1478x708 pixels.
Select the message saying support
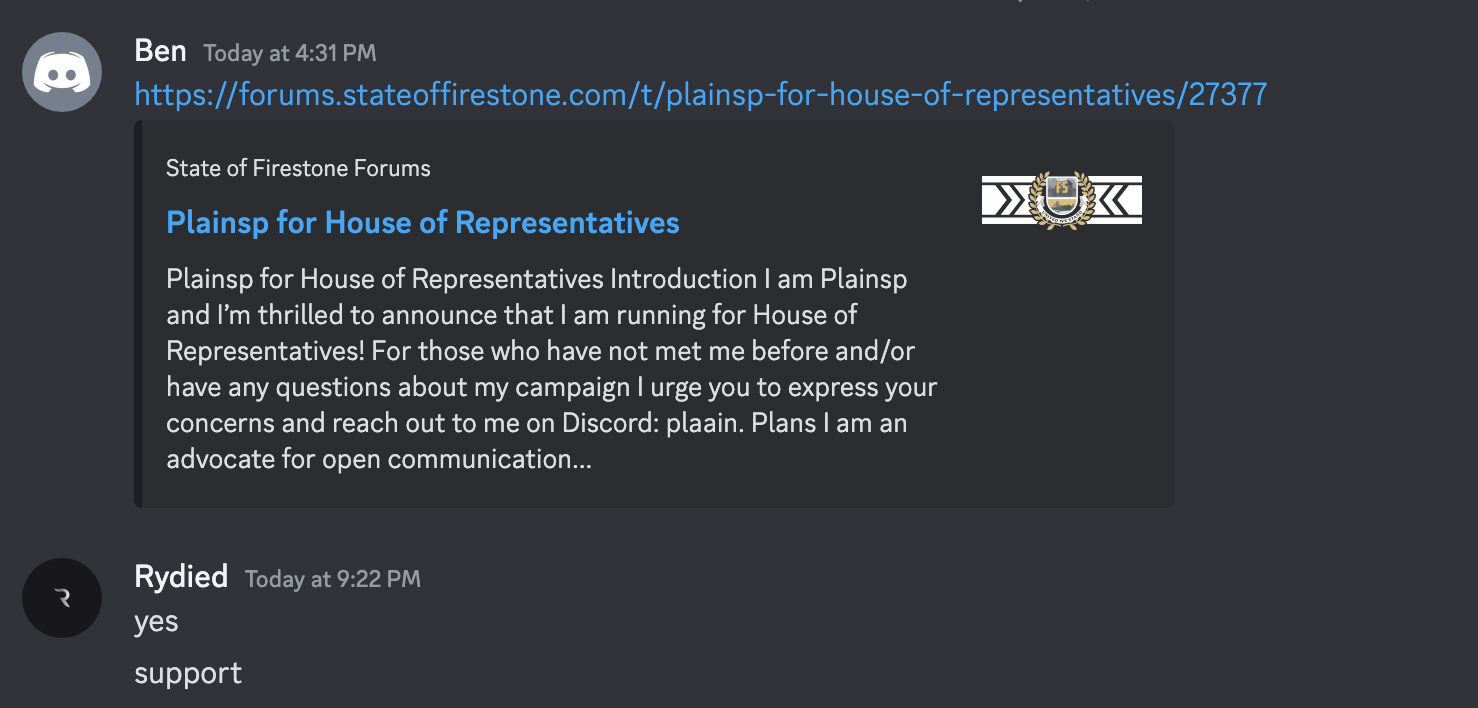click(x=188, y=674)
